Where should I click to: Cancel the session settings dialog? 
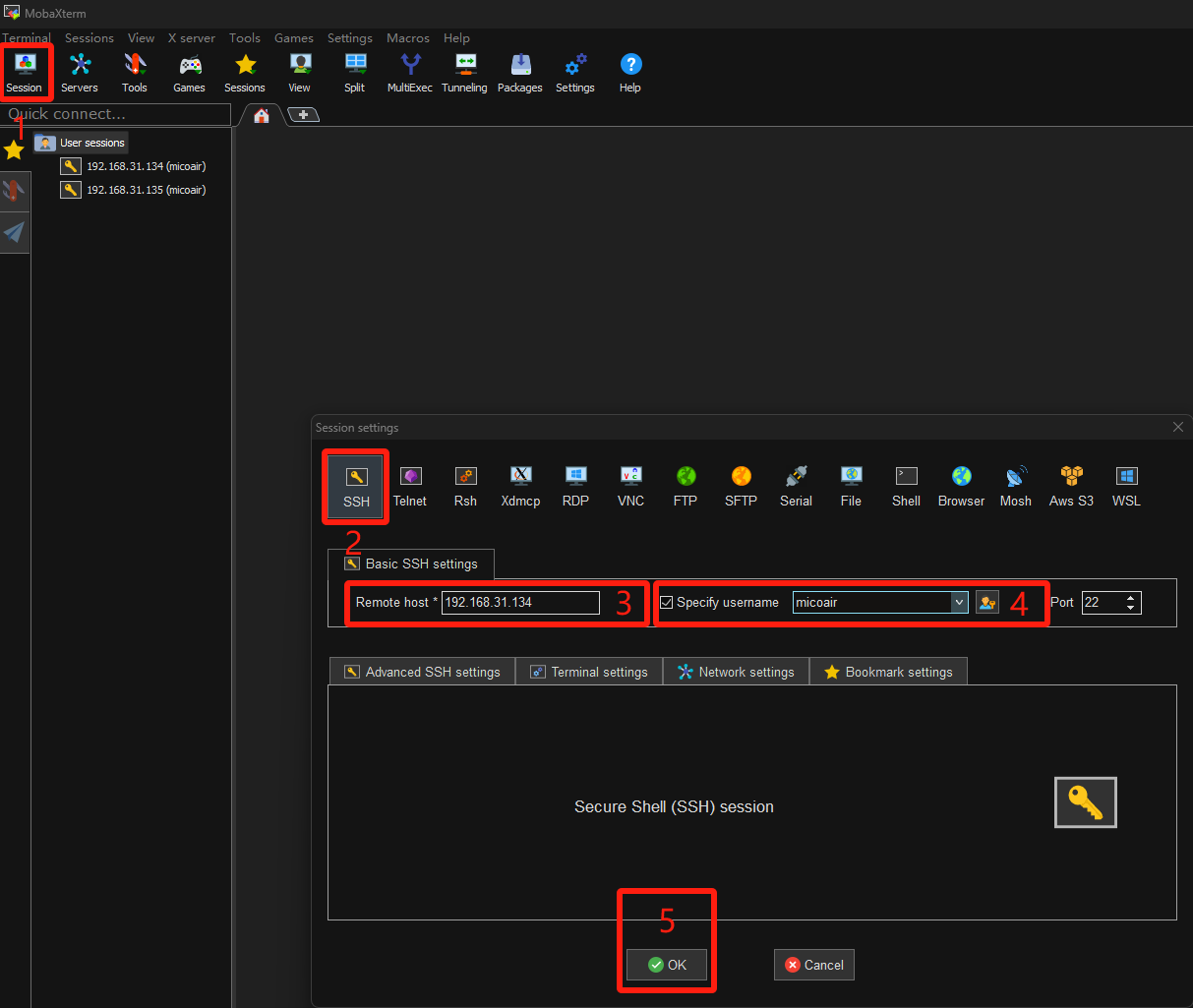[x=814, y=965]
